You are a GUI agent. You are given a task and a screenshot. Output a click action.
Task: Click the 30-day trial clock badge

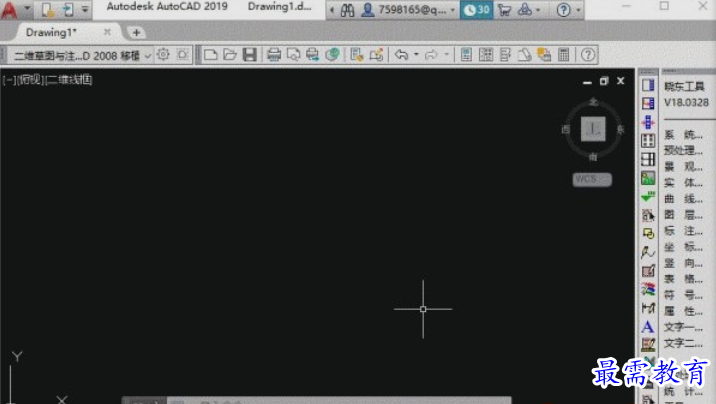click(x=476, y=10)
